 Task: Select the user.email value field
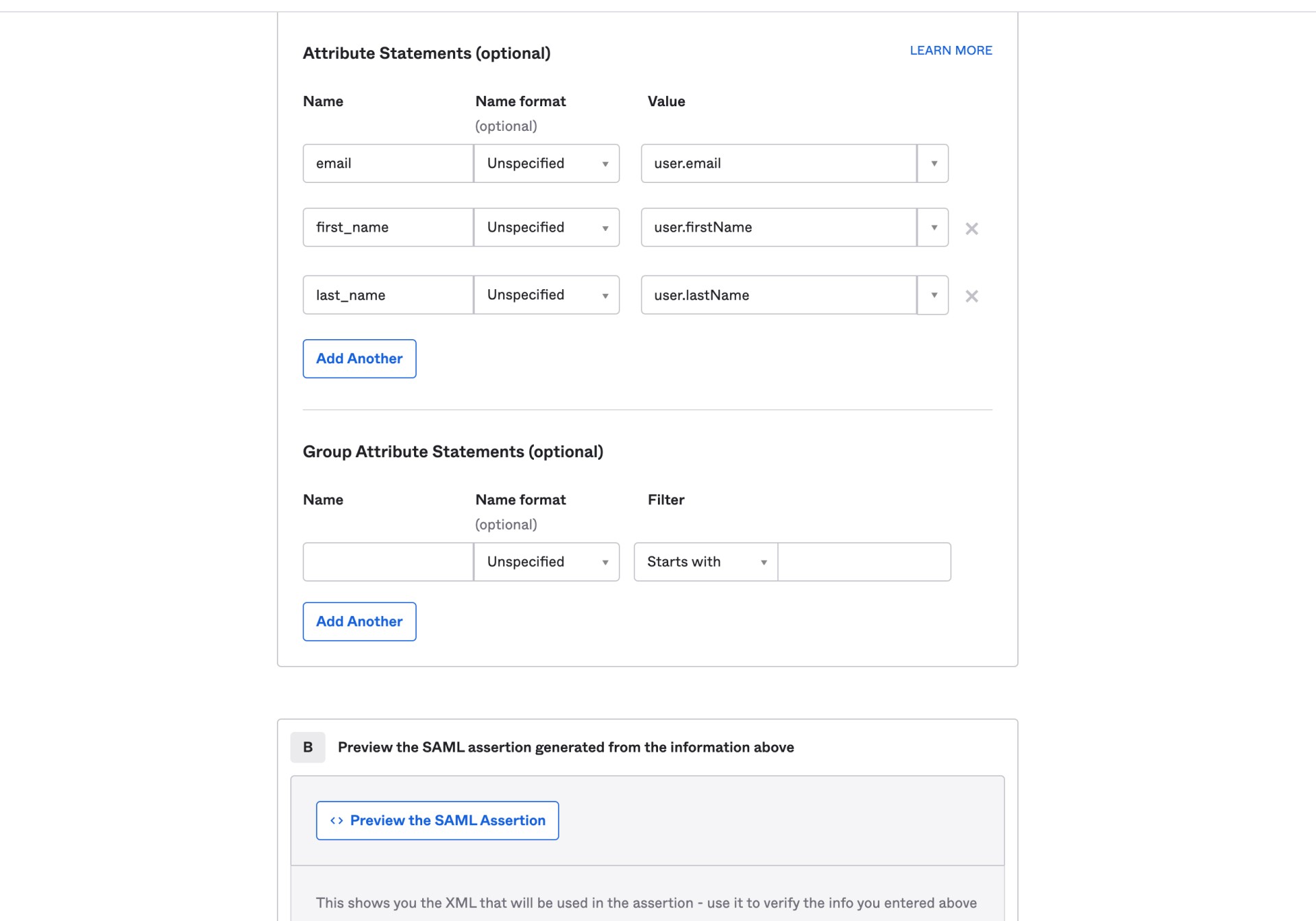[x=778, y=163]
